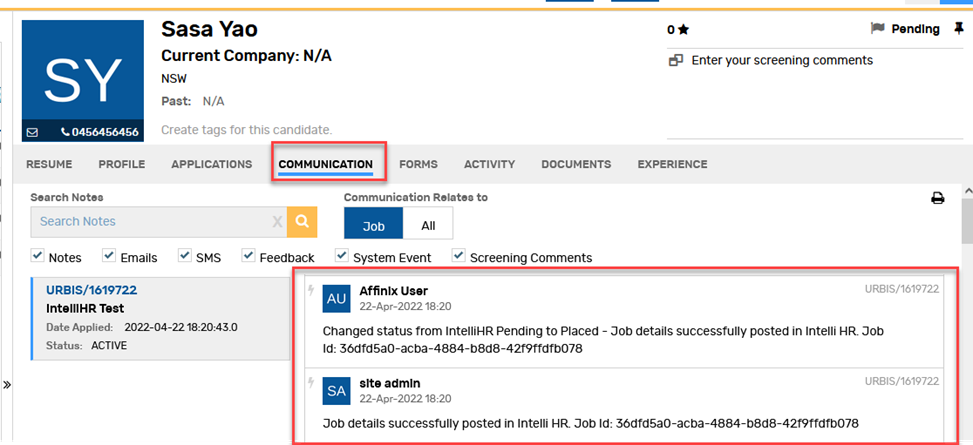Viewport: 973px width, 445px height.
Task: Open the Applications tab
Action: click(211, 164)
